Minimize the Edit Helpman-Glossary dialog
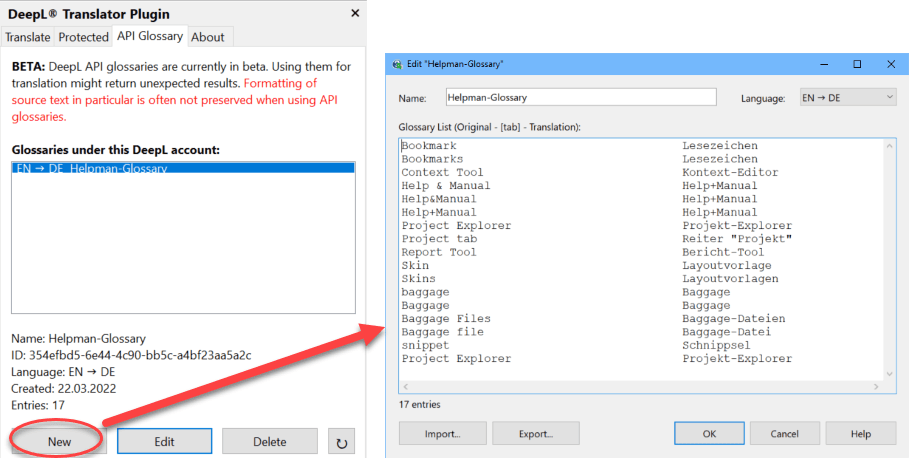Image resolution: width=909 pixels, height=458 pixels. 824,64
